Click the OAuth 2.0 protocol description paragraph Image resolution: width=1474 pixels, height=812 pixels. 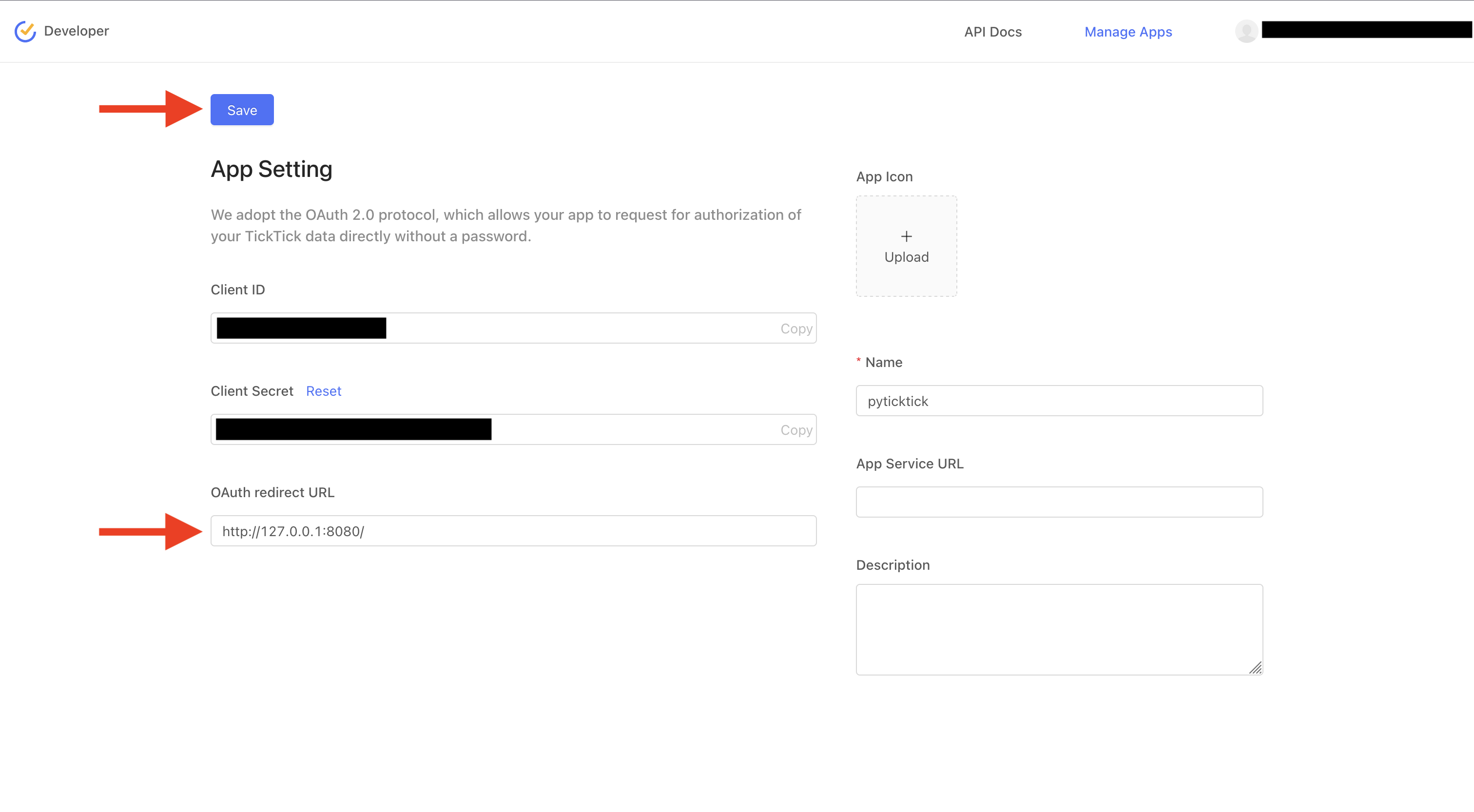pyautogui.click(x=506, y=226)
